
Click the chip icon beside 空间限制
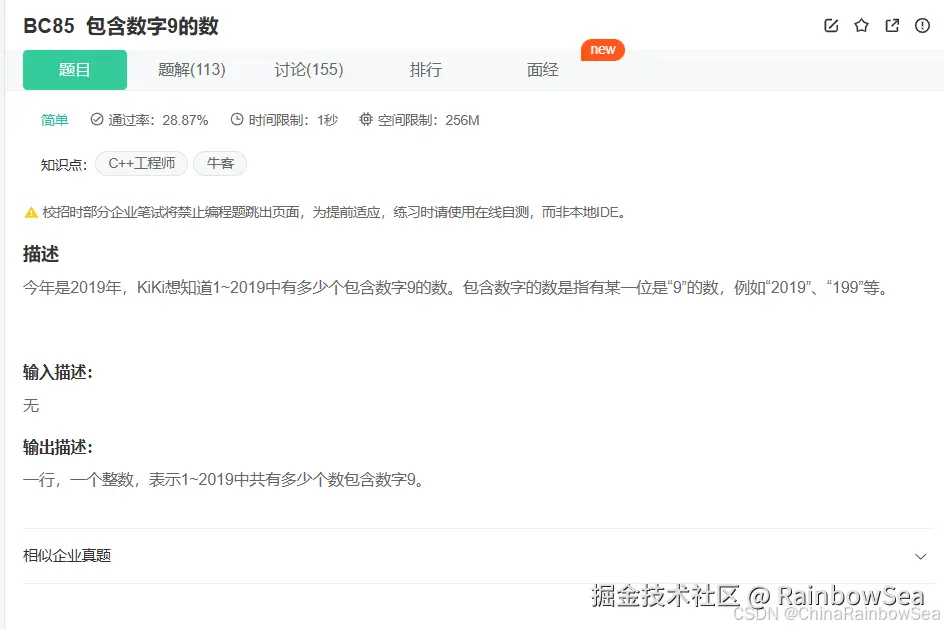(366, 119)
